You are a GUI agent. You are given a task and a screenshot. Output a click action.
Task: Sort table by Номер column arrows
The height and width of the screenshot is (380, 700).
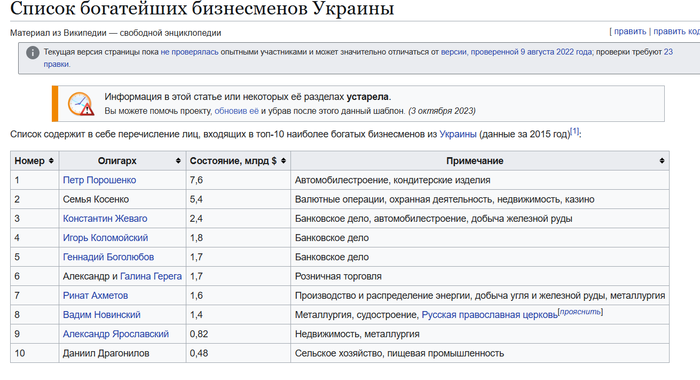[x=51, y=161]
